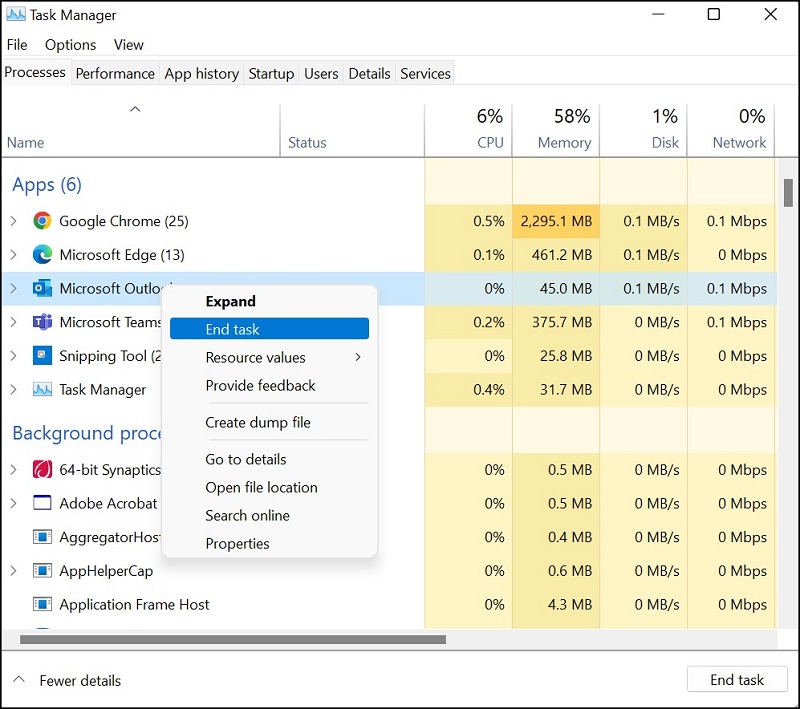The image size is (800, 709).
Task: Click the Background processes group heading
Action: (x=87, y=433)
